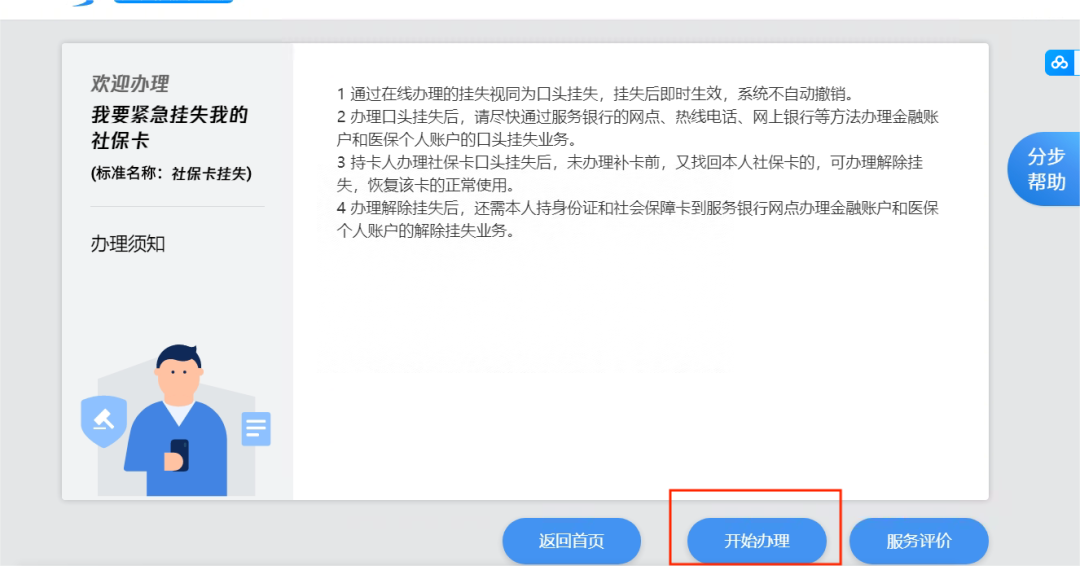
Task: Click the illustrated man holding a phone
Action: 178,420
